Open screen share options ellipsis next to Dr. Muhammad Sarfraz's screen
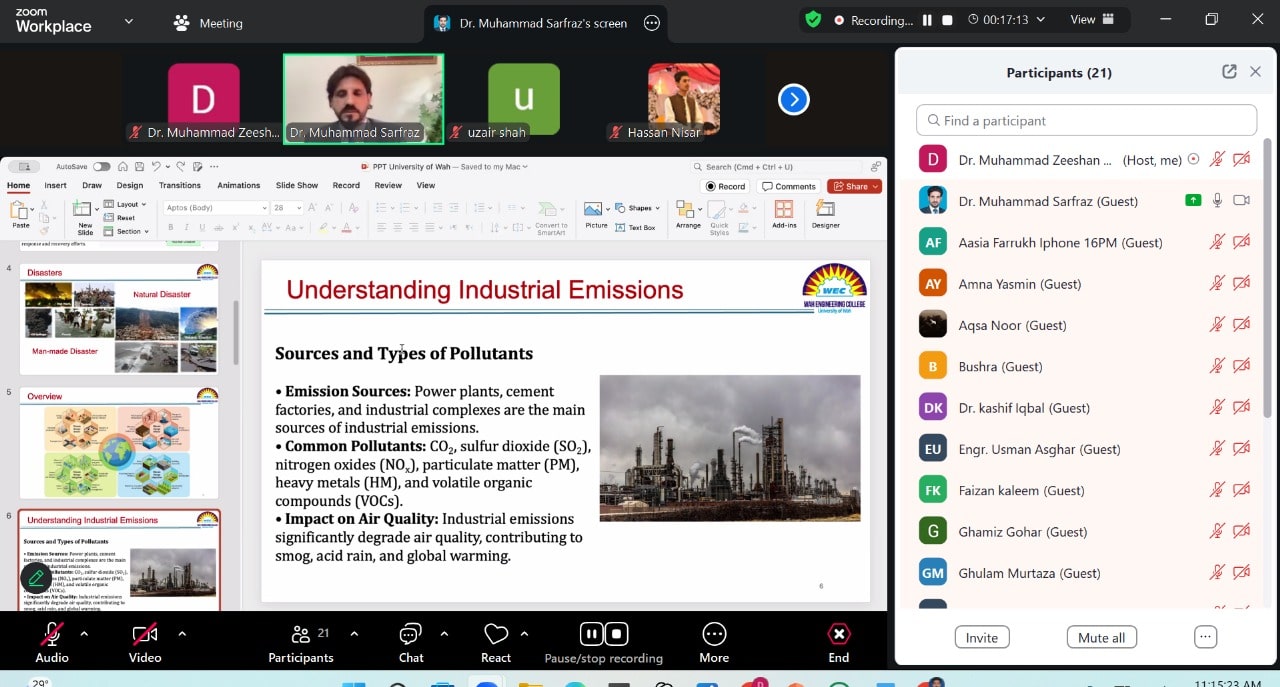 click(652, 22)
